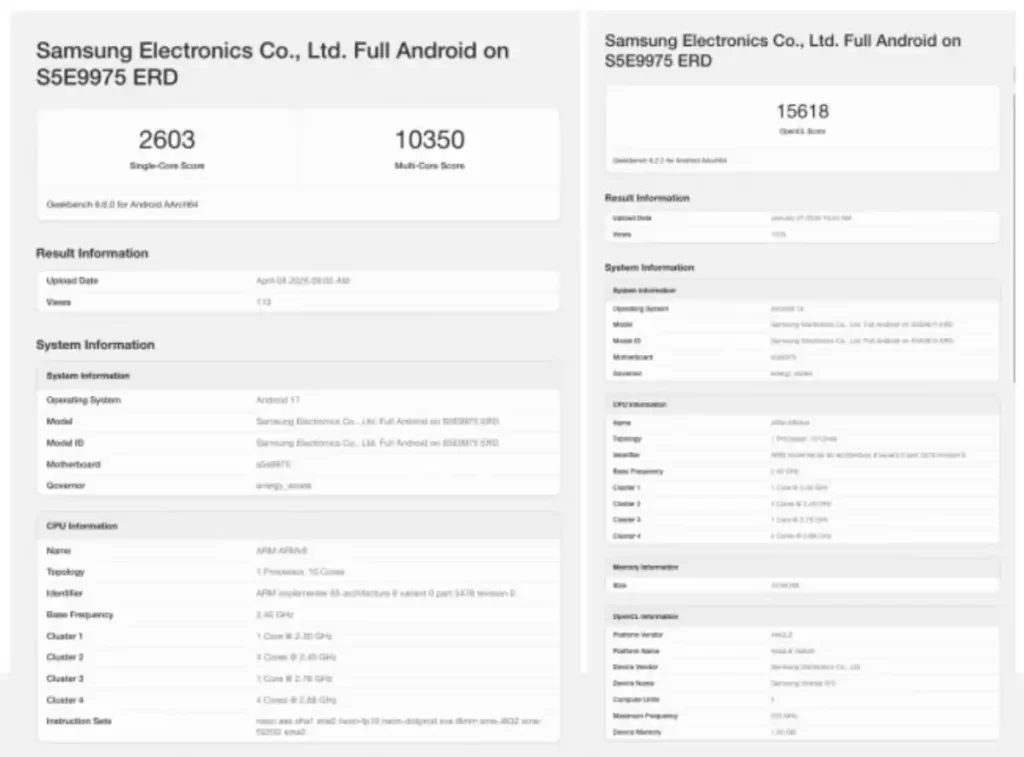Click the Upload Date row on left page
Screen dimensions: 1024x757
(298, 281)
